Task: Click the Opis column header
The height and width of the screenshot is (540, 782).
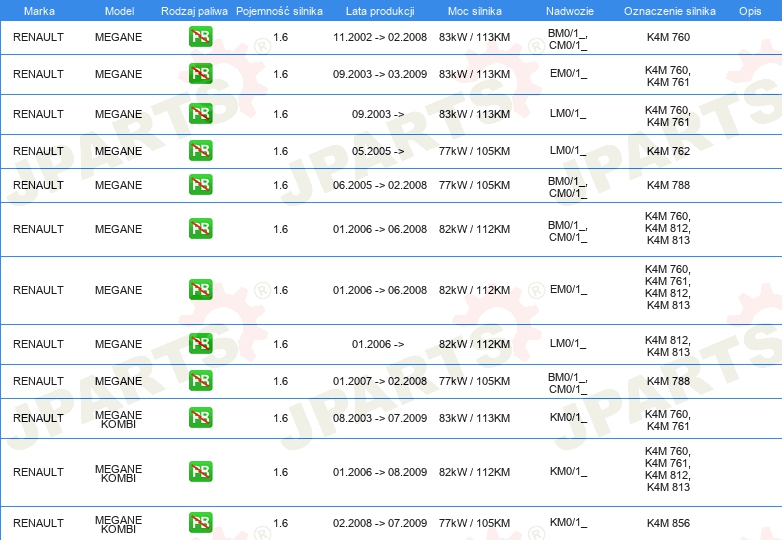Action: click(x=750, y=11)
